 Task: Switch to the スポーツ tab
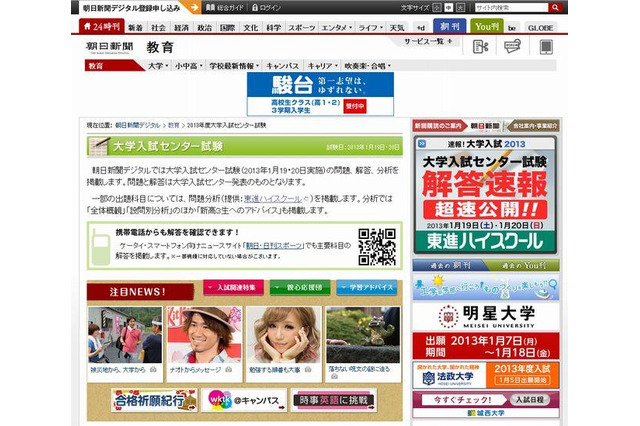pos(302,28)
